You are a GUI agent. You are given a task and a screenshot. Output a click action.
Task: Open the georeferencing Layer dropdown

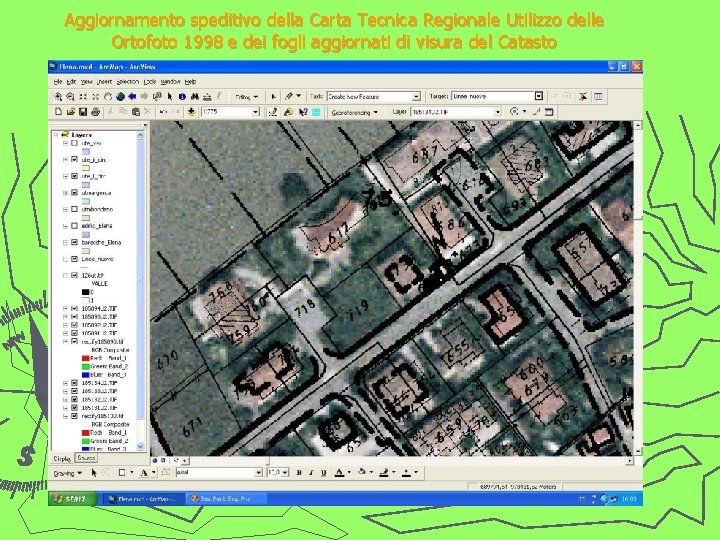pyautogui.click(x=497, y=112)
